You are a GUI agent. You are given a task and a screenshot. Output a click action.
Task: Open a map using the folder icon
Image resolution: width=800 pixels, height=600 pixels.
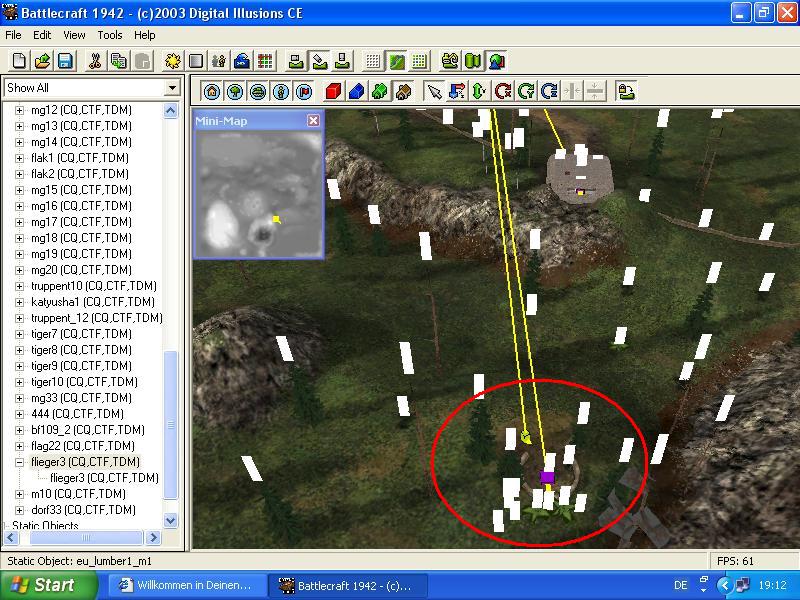42,61
